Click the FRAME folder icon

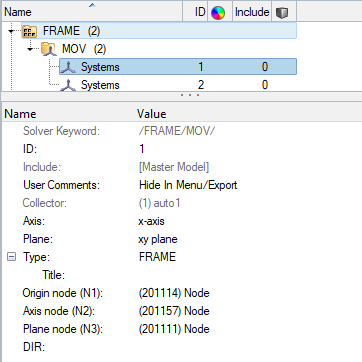click(29, 32)
